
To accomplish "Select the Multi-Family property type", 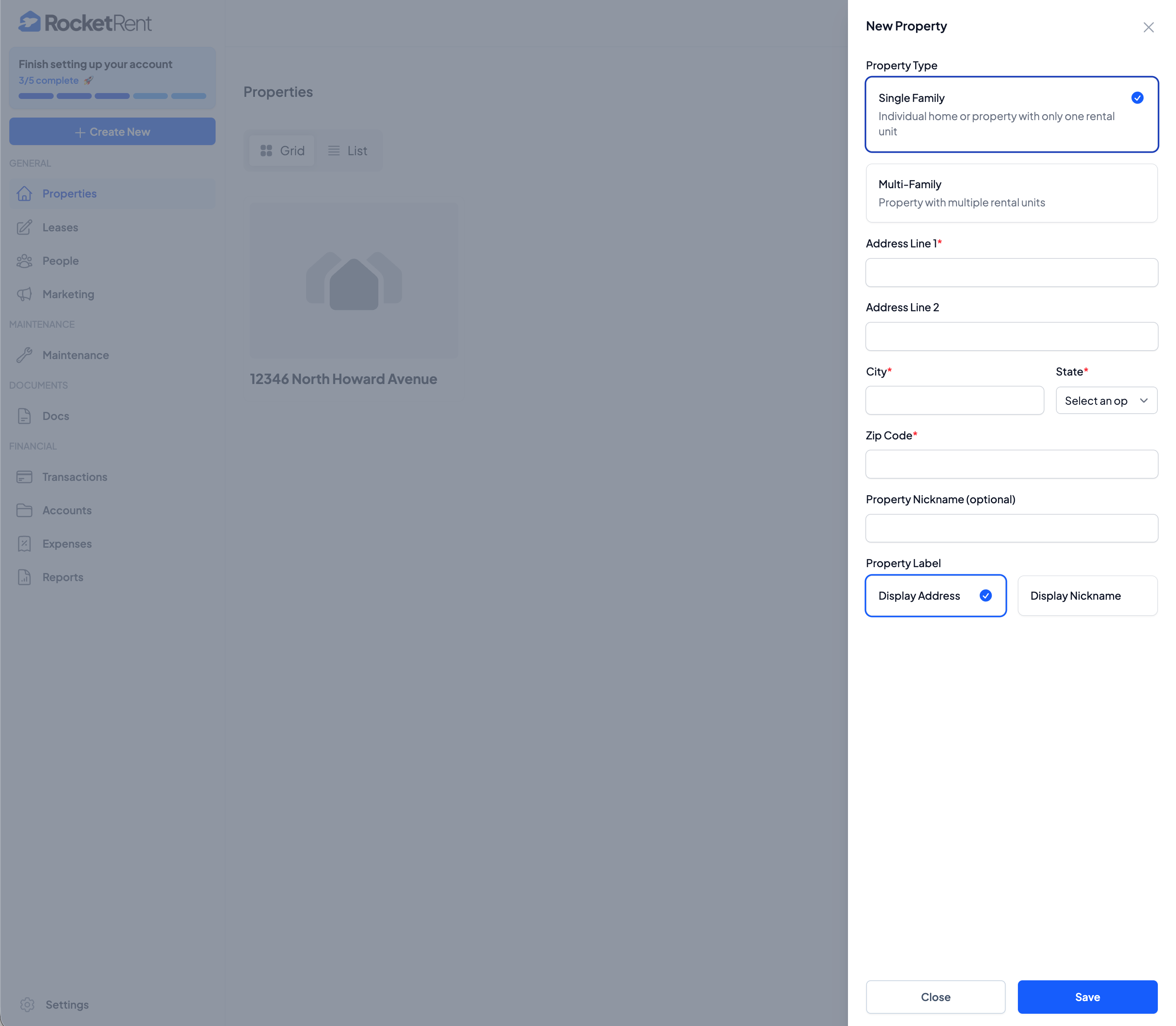I will pos(1011,193).
